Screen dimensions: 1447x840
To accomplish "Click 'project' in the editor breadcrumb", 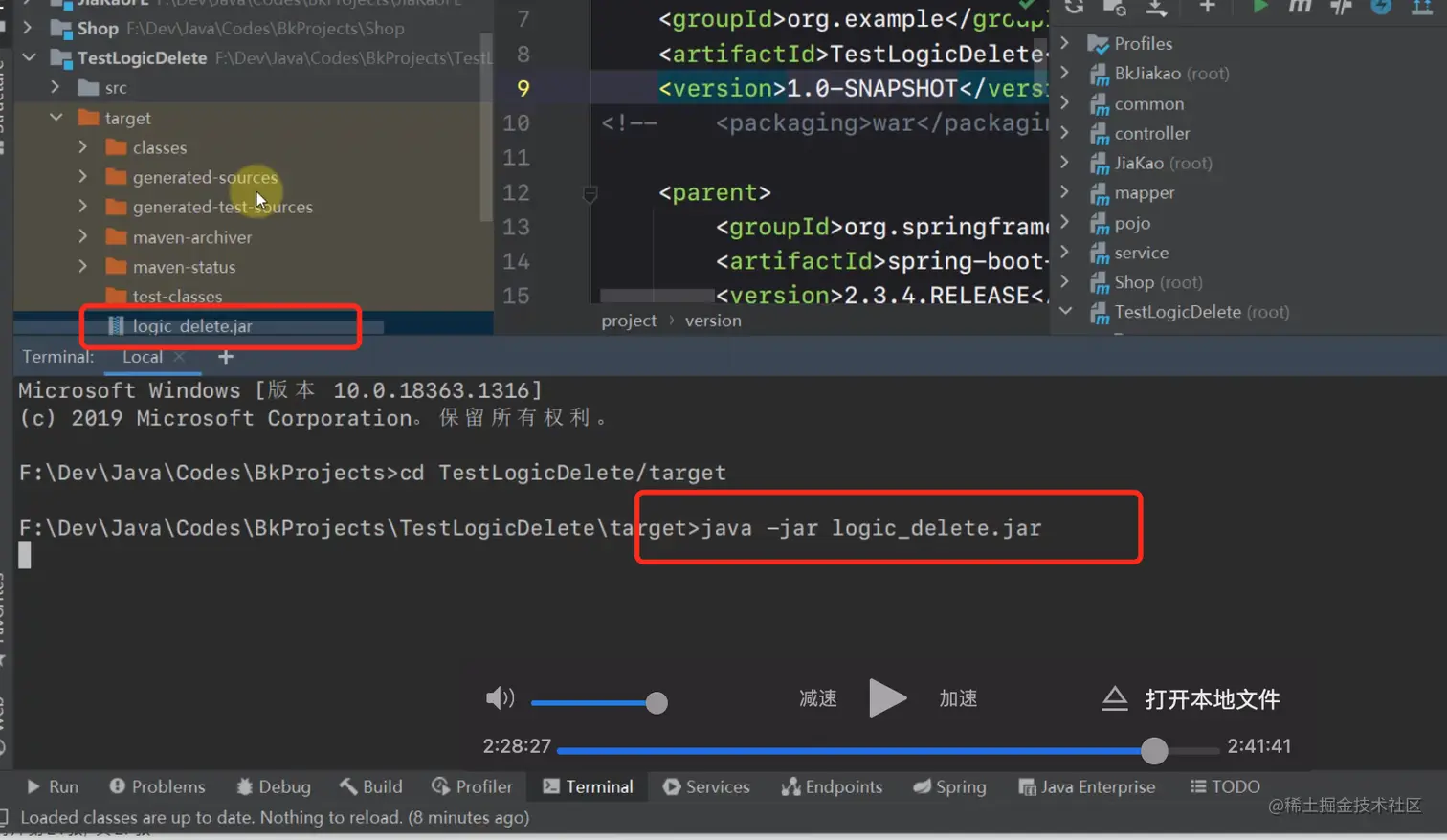I will pyautogui.click(x=629, y=321).
